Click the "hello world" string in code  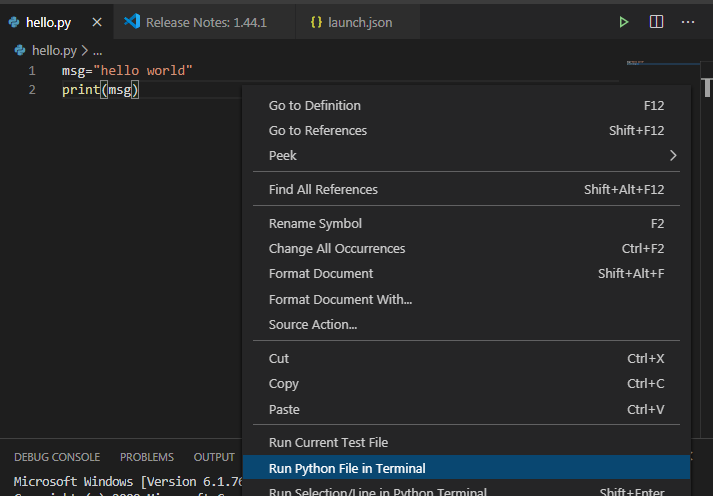coord(143,70)
